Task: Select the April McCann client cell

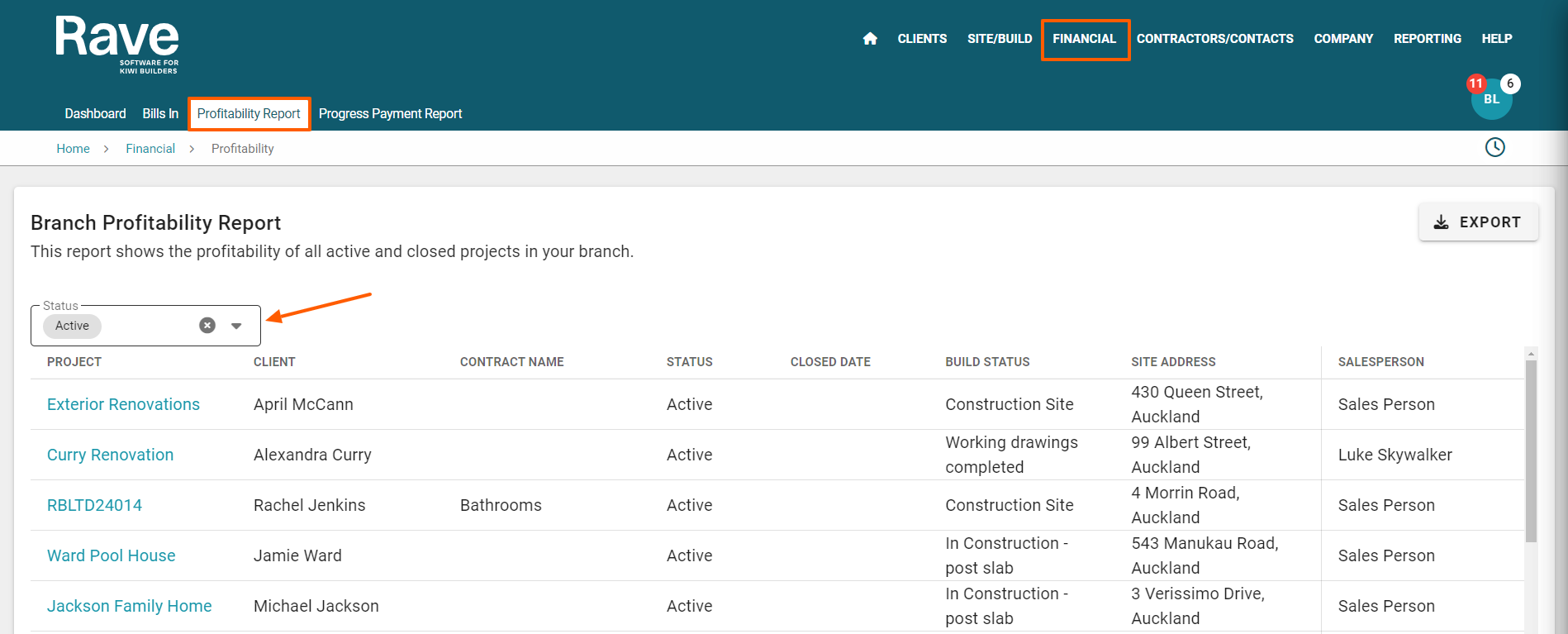Action: coord(303,404)
